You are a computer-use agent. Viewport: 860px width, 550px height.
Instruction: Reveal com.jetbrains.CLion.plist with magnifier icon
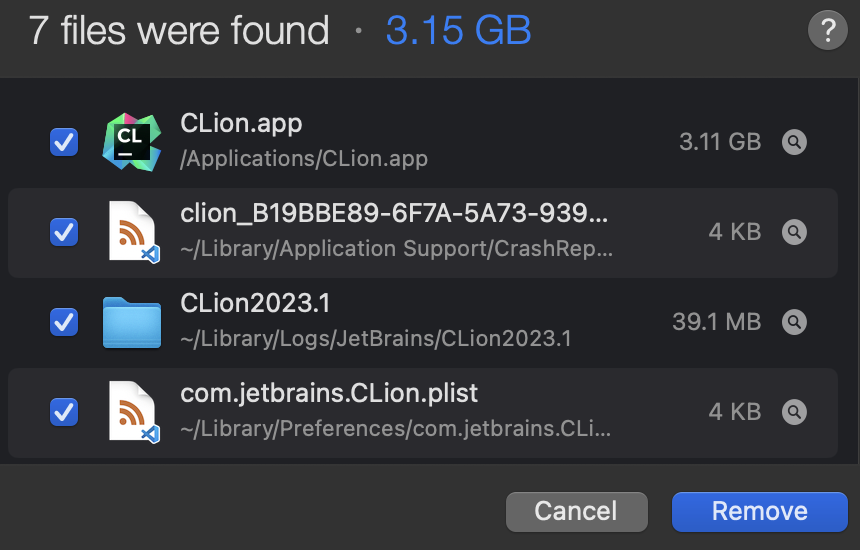tap(794, 412)
